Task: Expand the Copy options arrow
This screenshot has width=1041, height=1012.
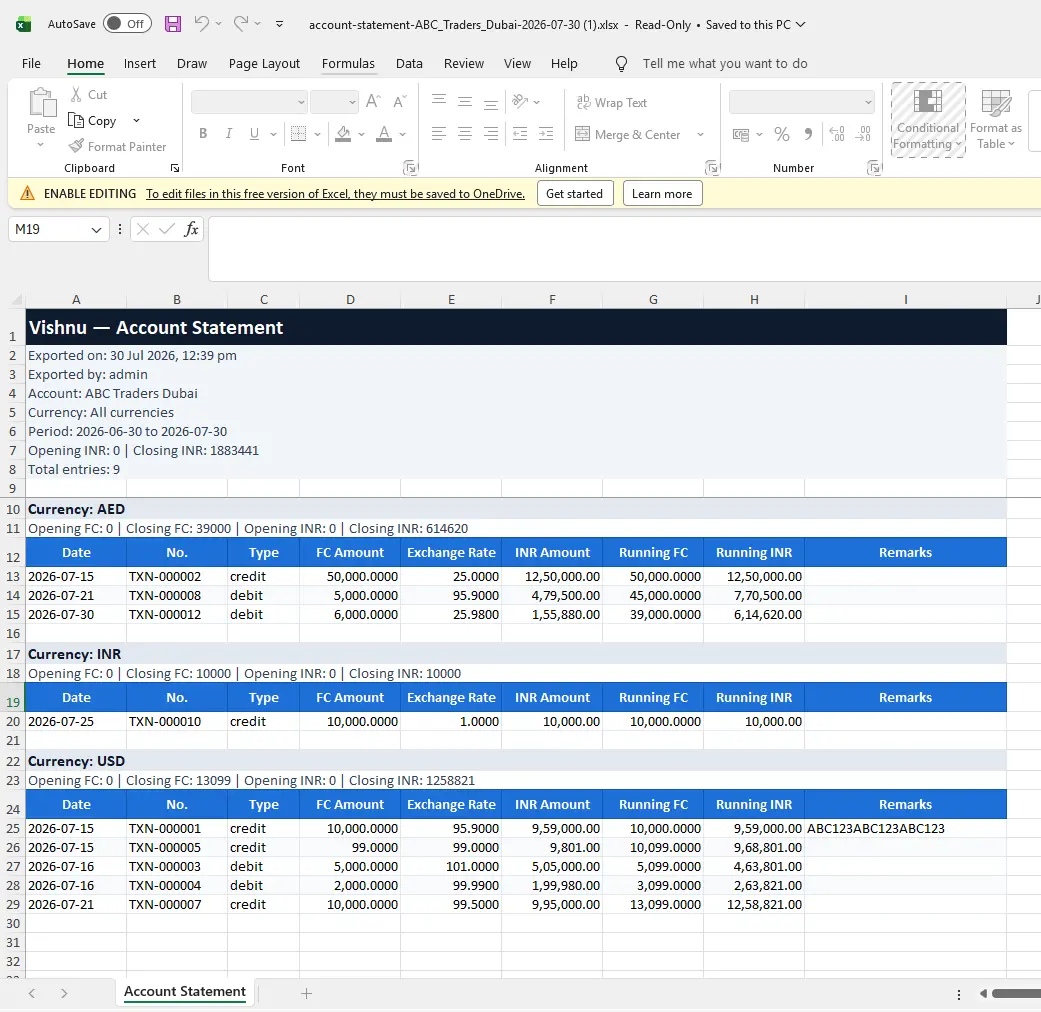Action: click(x=136, y=120)
